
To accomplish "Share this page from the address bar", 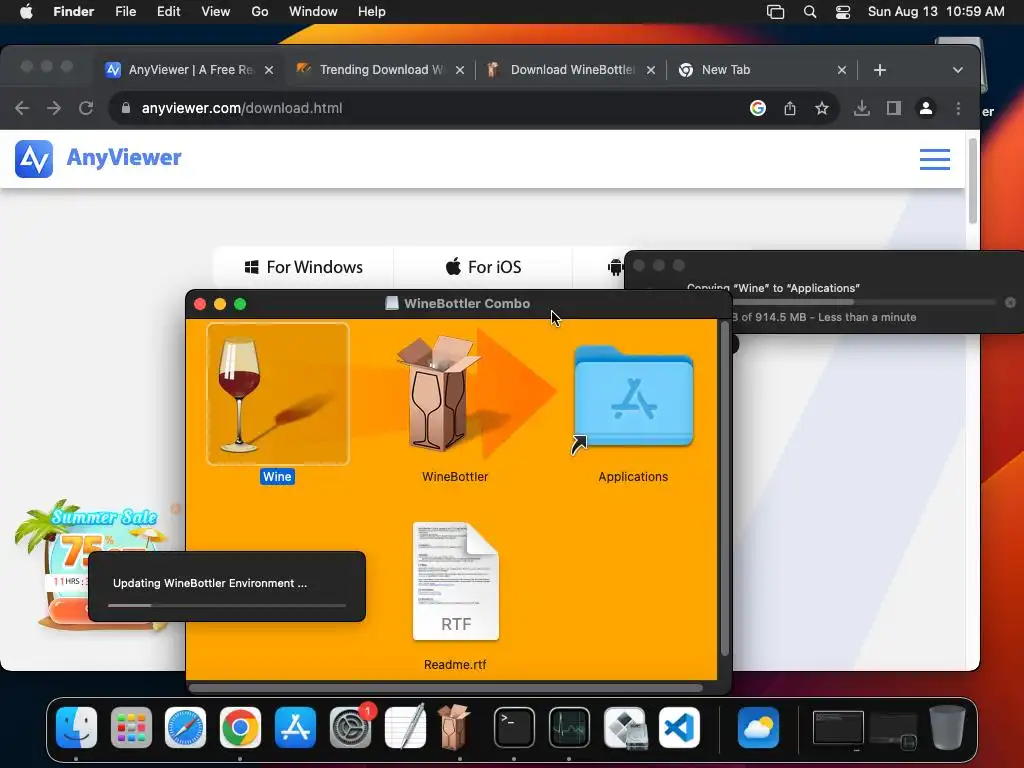I will pos(790,108).
